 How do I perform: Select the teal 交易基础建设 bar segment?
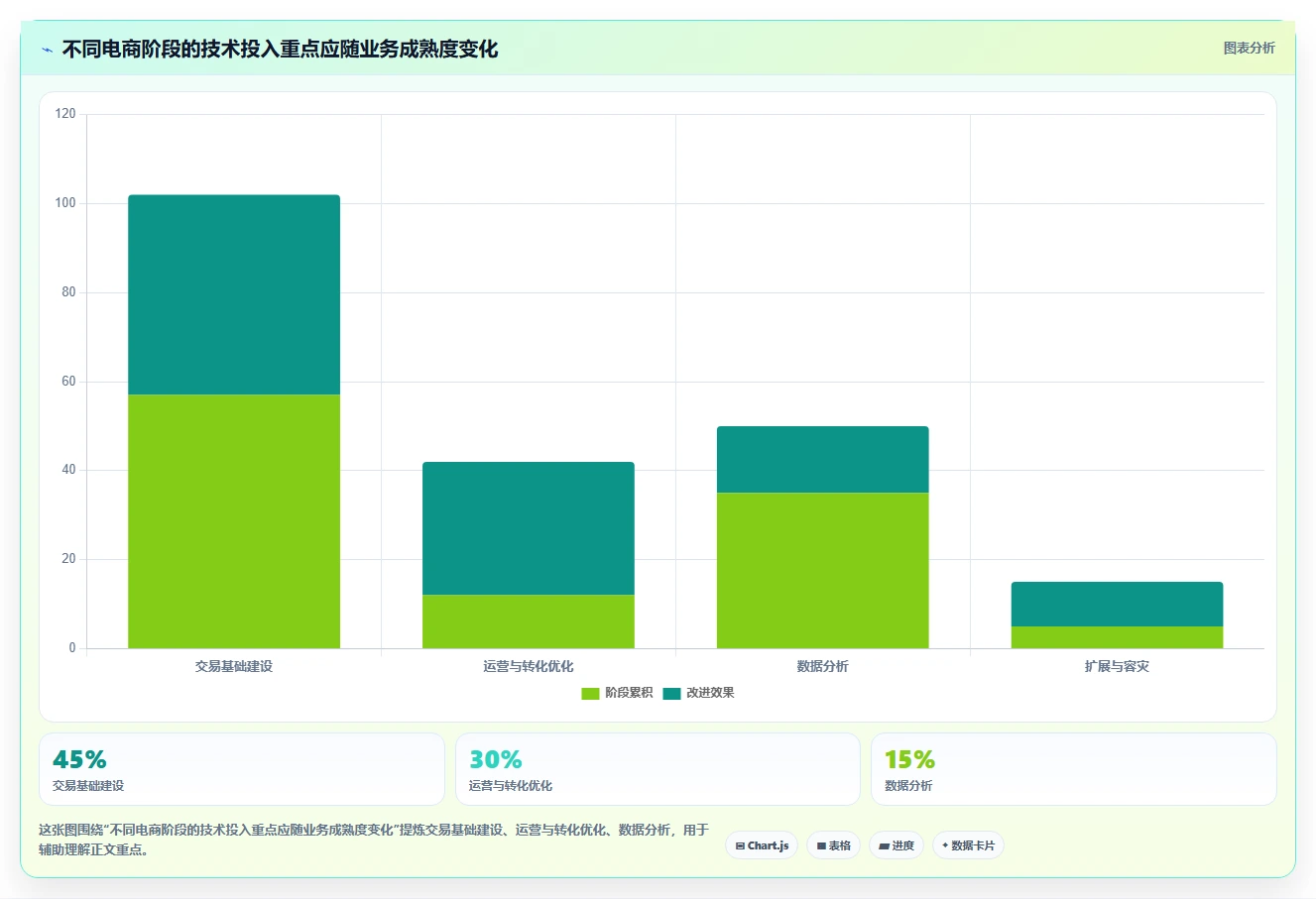click(234, 294)
